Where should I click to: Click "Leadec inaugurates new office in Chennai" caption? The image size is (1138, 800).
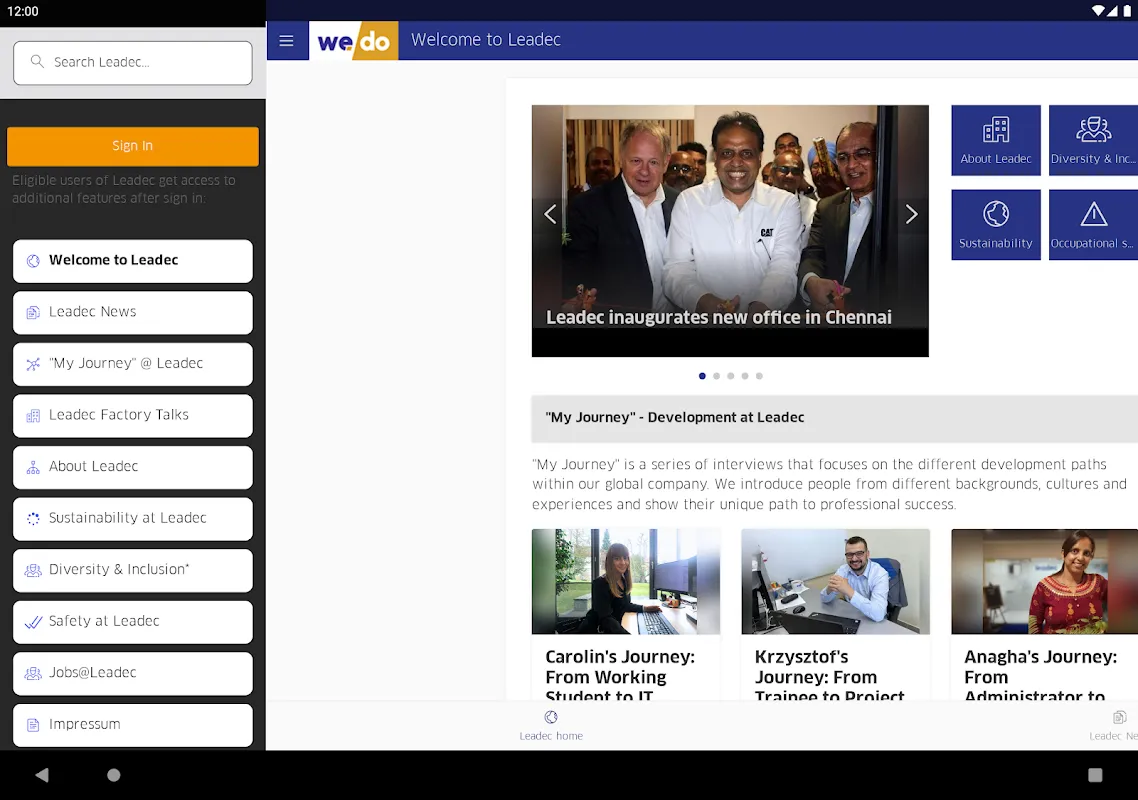click(719, 317)
